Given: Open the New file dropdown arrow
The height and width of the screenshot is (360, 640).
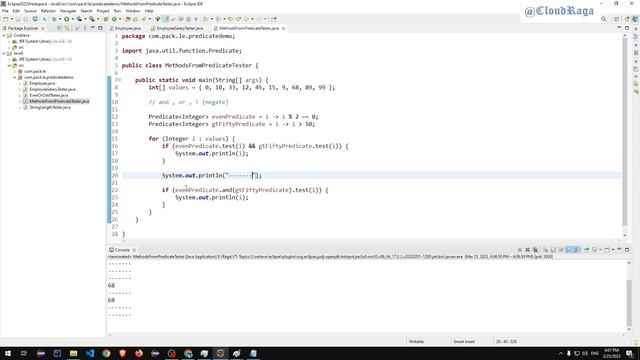Looking at the screenshot, I should 12,19.
